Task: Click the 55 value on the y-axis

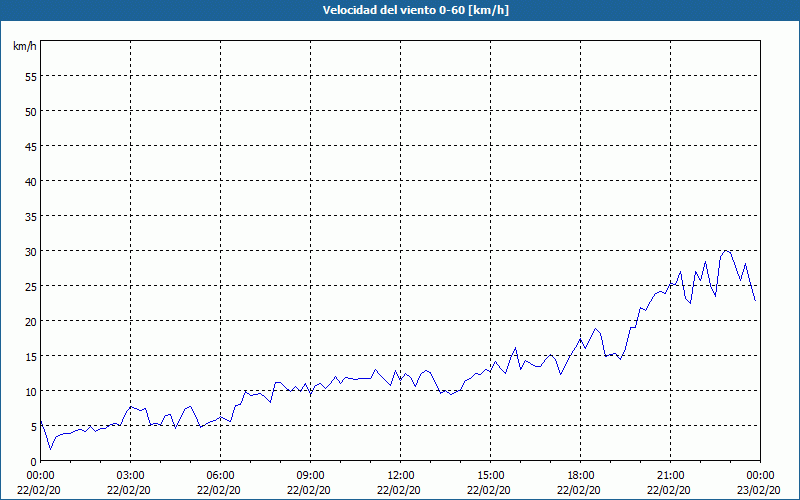Action: coord(31,77)
